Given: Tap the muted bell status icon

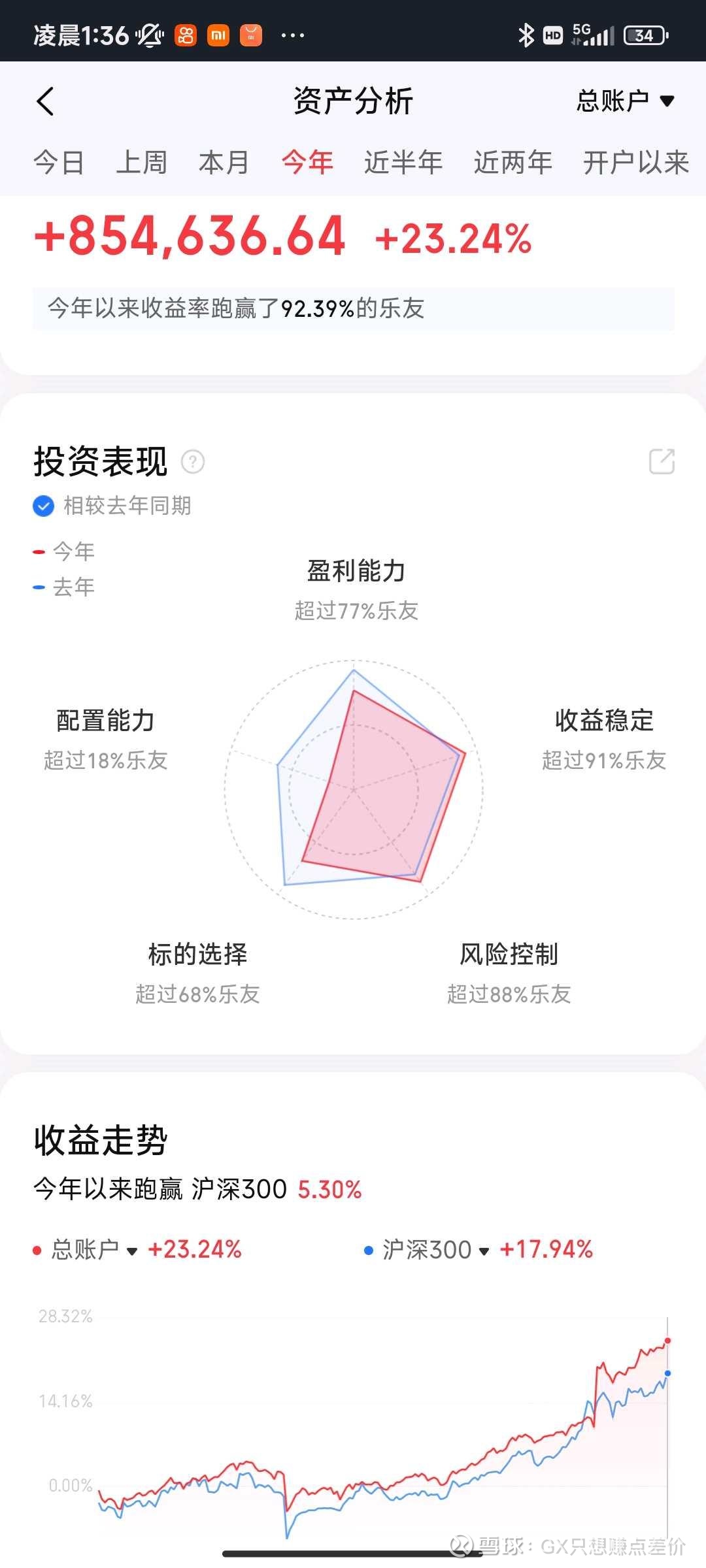Looking at the screenshot, I should click(150, 35).
